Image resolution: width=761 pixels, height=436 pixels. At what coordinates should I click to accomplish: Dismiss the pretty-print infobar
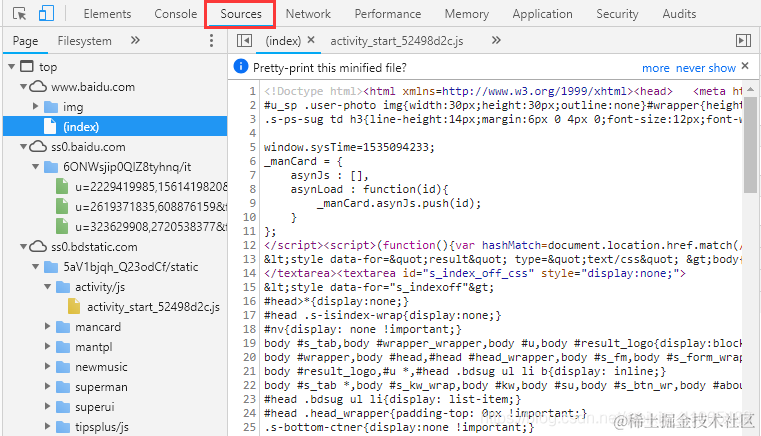(745, 67)
